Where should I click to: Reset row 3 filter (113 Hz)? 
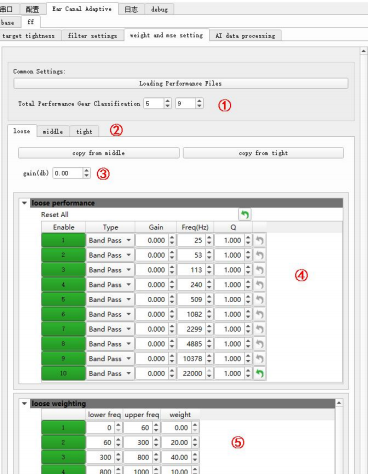pyautogui.click(x=260, y=270)
